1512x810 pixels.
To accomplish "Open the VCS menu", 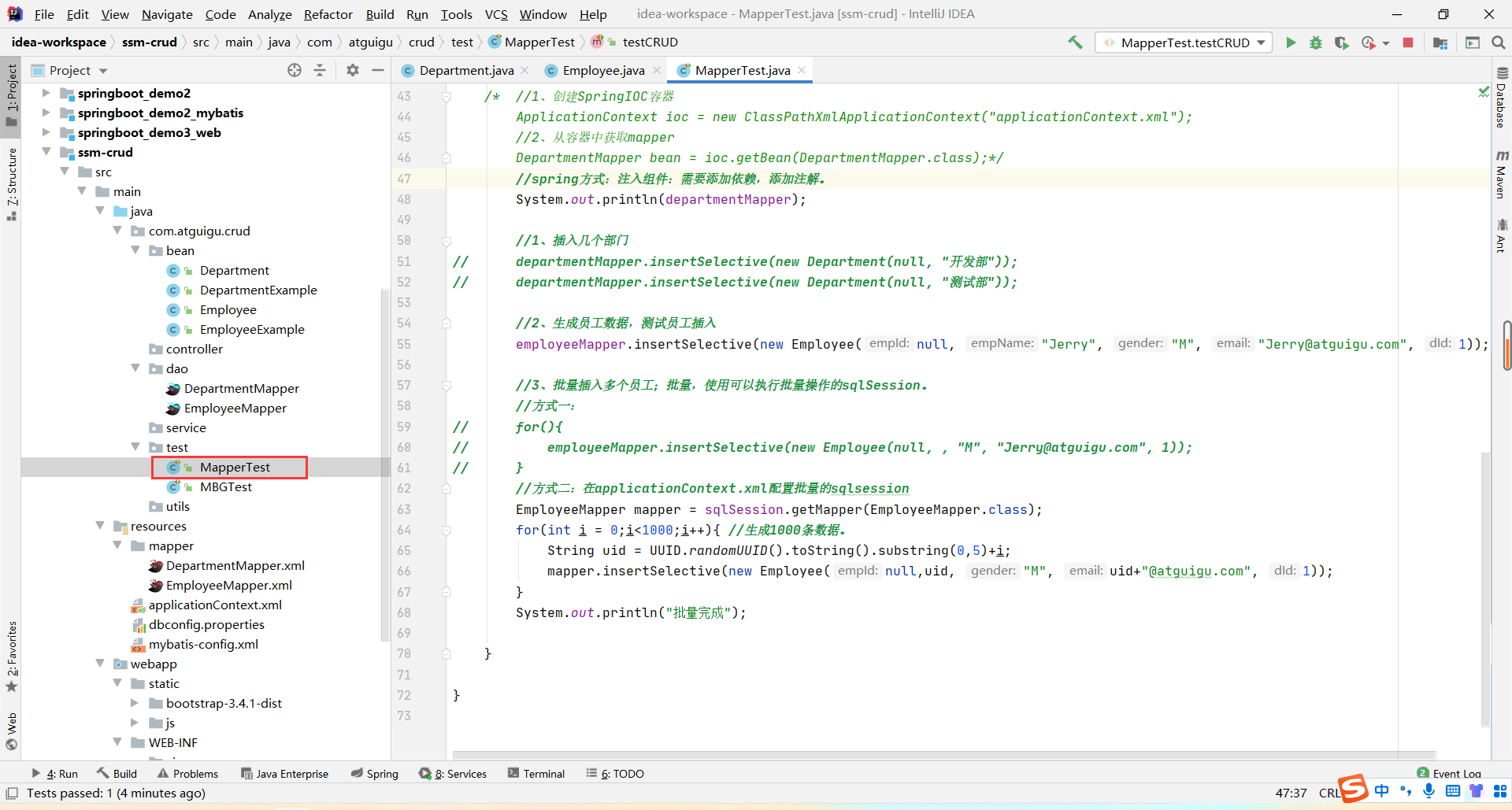I will 496,14.
